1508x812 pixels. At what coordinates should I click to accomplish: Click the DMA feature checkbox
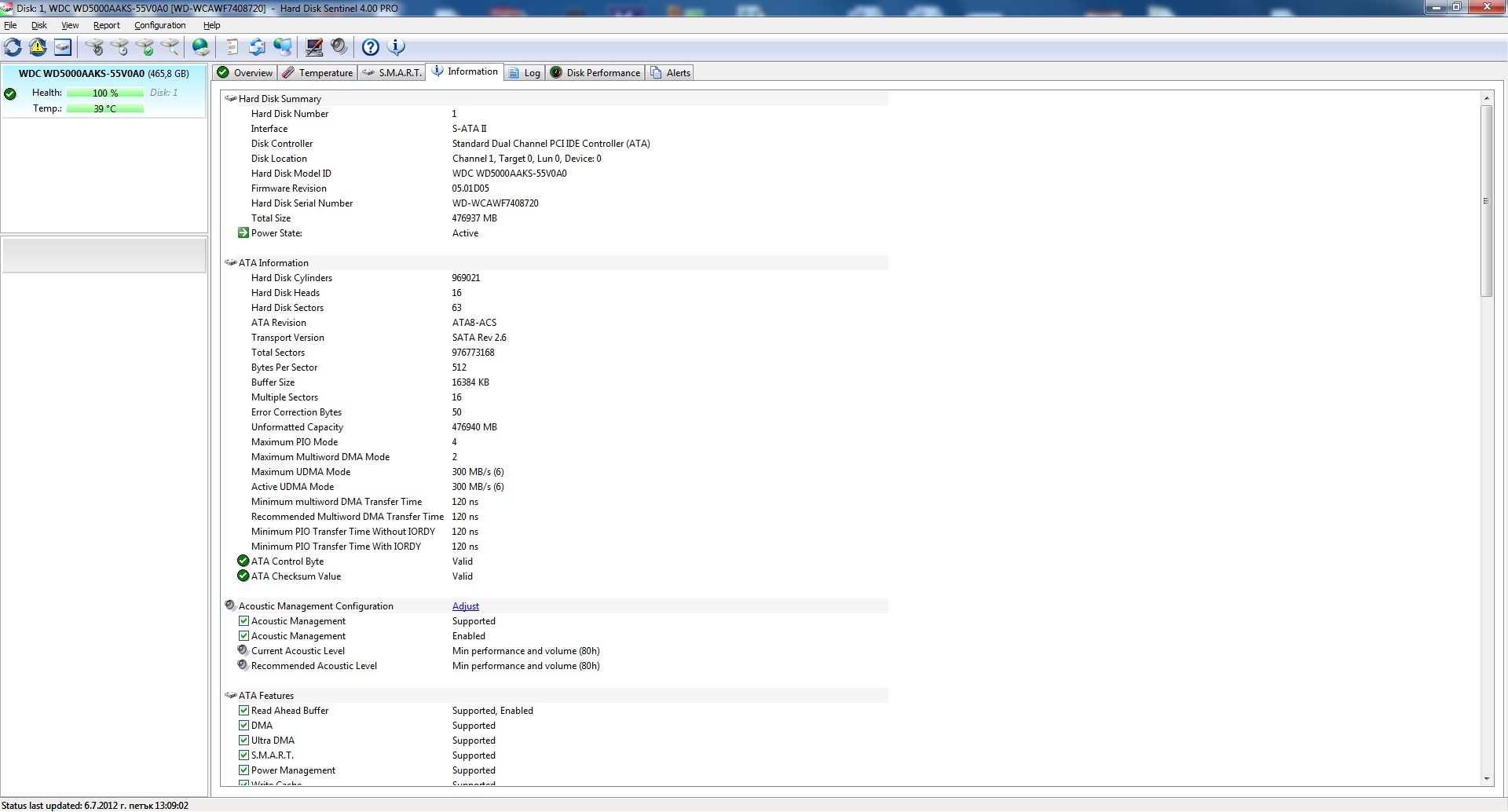(243, 725)
